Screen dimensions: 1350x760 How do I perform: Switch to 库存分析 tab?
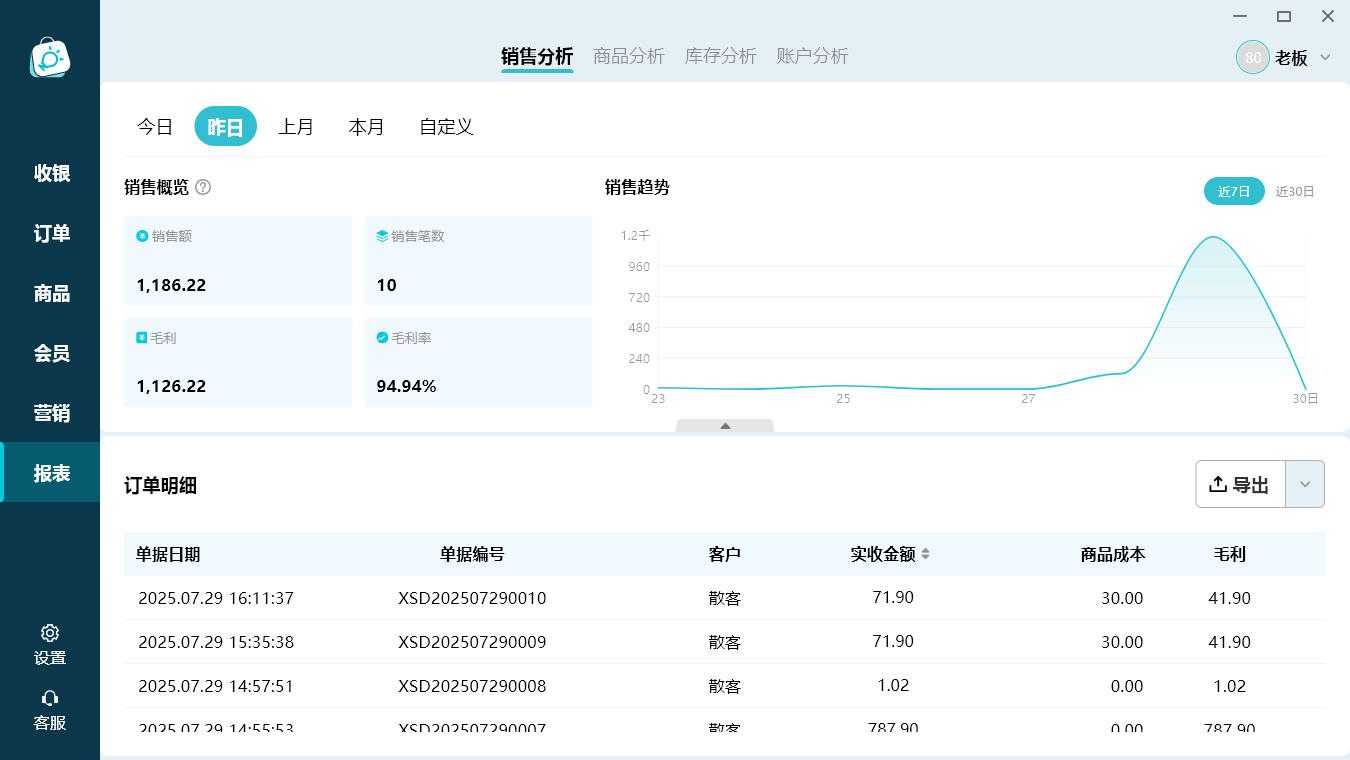point(721,56)
